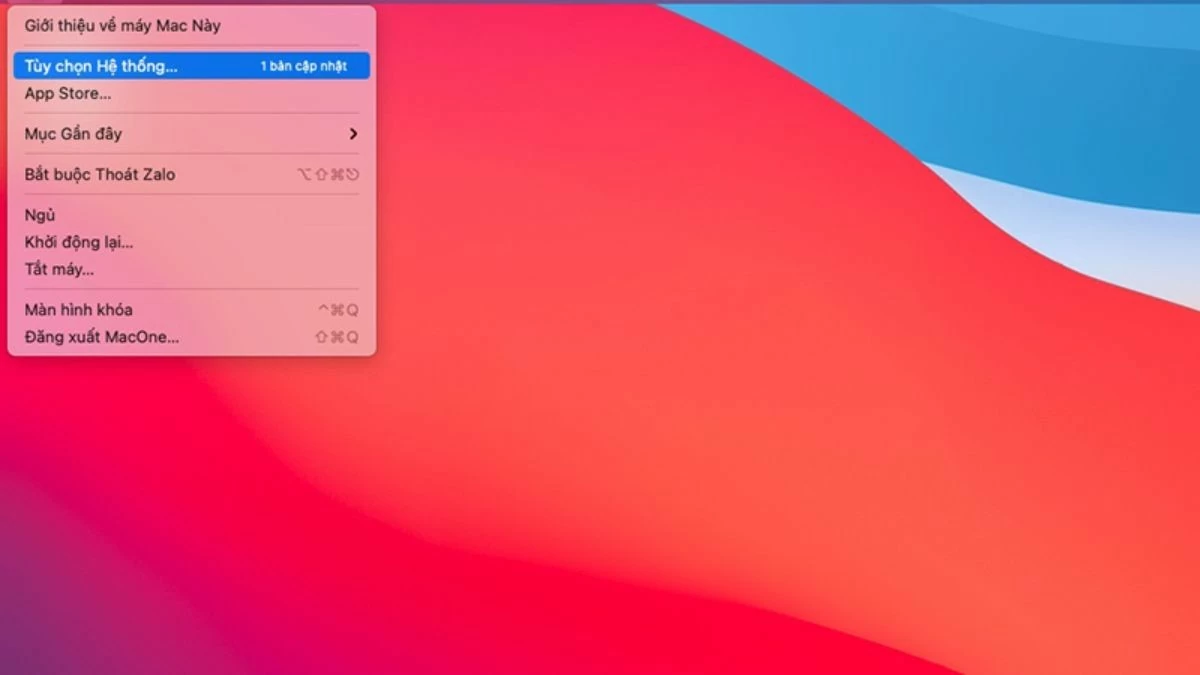Select Bắt buộc Thoát Zalo
Viewport: 1200px width, 675px height.
pos(100,174)
